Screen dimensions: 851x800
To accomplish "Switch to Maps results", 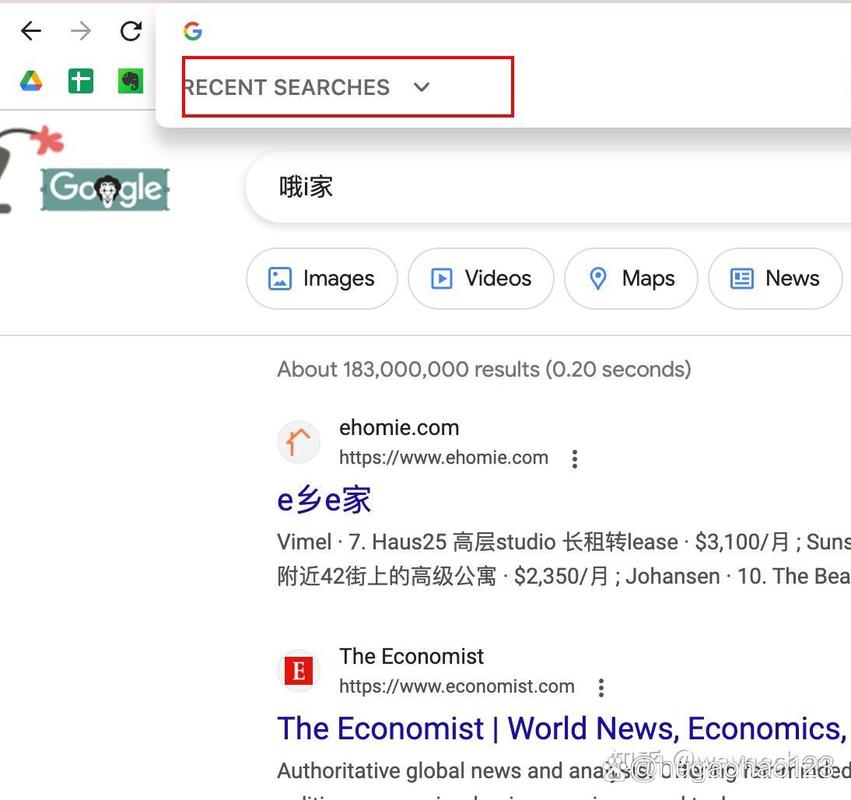I will coord(631,278).
